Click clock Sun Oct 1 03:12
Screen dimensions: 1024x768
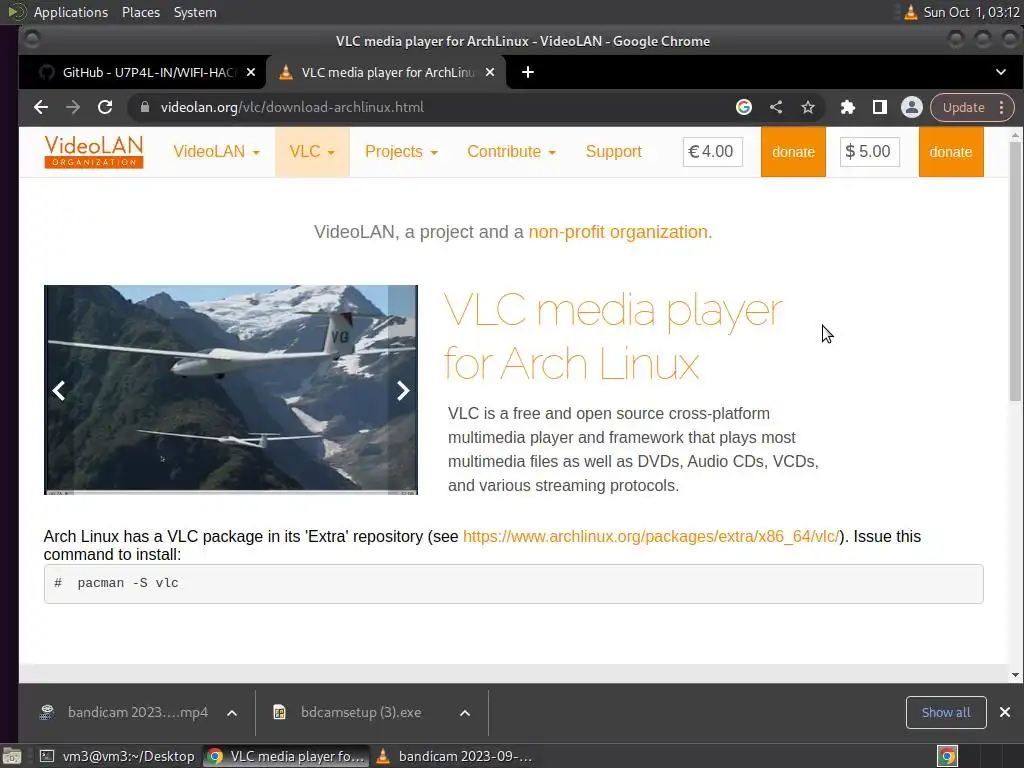click(x=971, y=12)
